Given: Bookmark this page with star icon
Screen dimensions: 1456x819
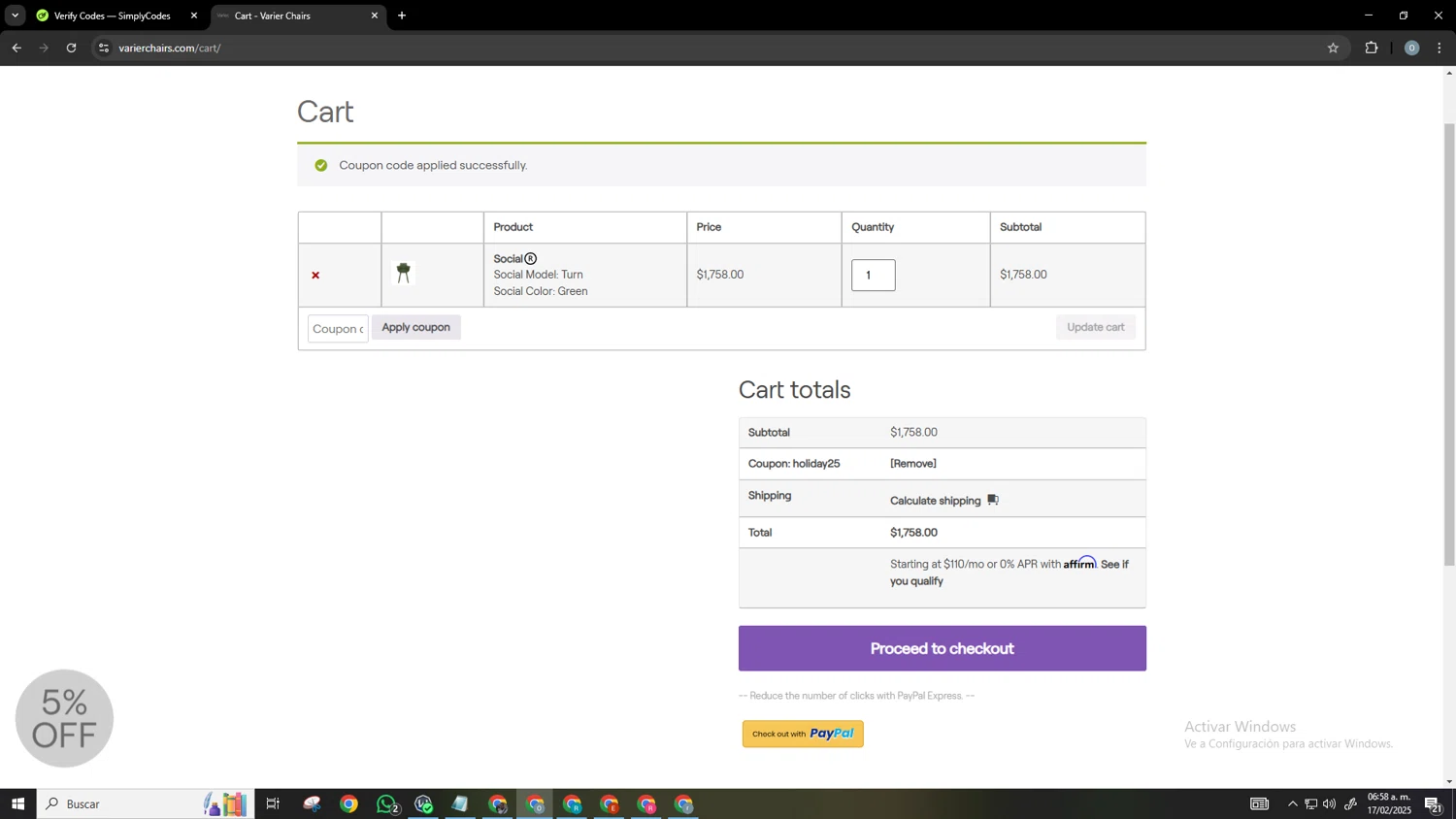Looking at the screenshot, I should [1333, 48].
